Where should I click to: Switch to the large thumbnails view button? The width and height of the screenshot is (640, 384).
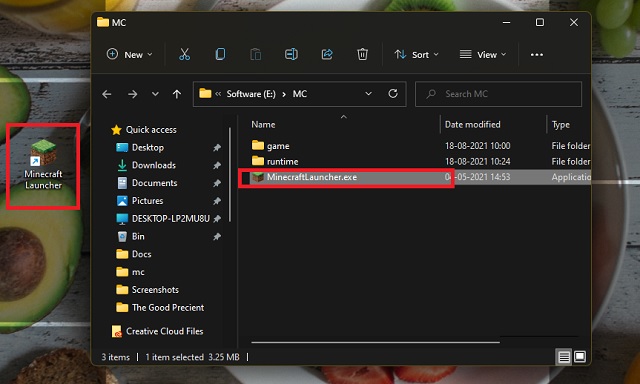[580, 357]
